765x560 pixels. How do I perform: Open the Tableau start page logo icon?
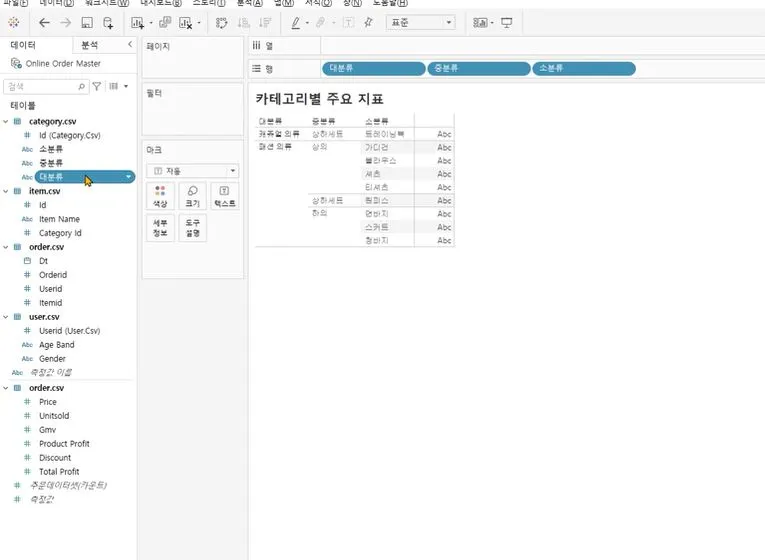coord(14,22)
